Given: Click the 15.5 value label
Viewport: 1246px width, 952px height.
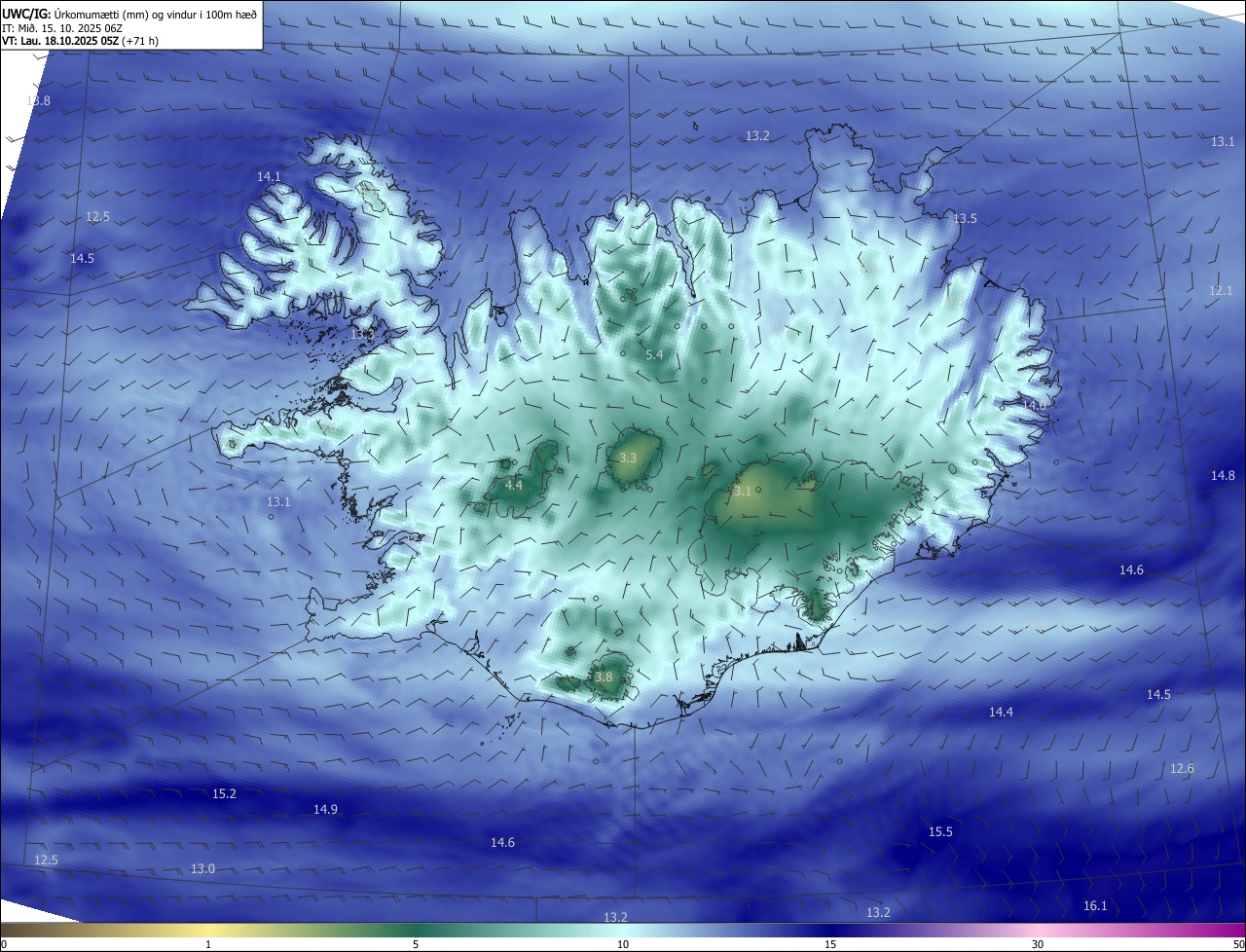Looking at the screenshot, I should [x=940, y=832].
